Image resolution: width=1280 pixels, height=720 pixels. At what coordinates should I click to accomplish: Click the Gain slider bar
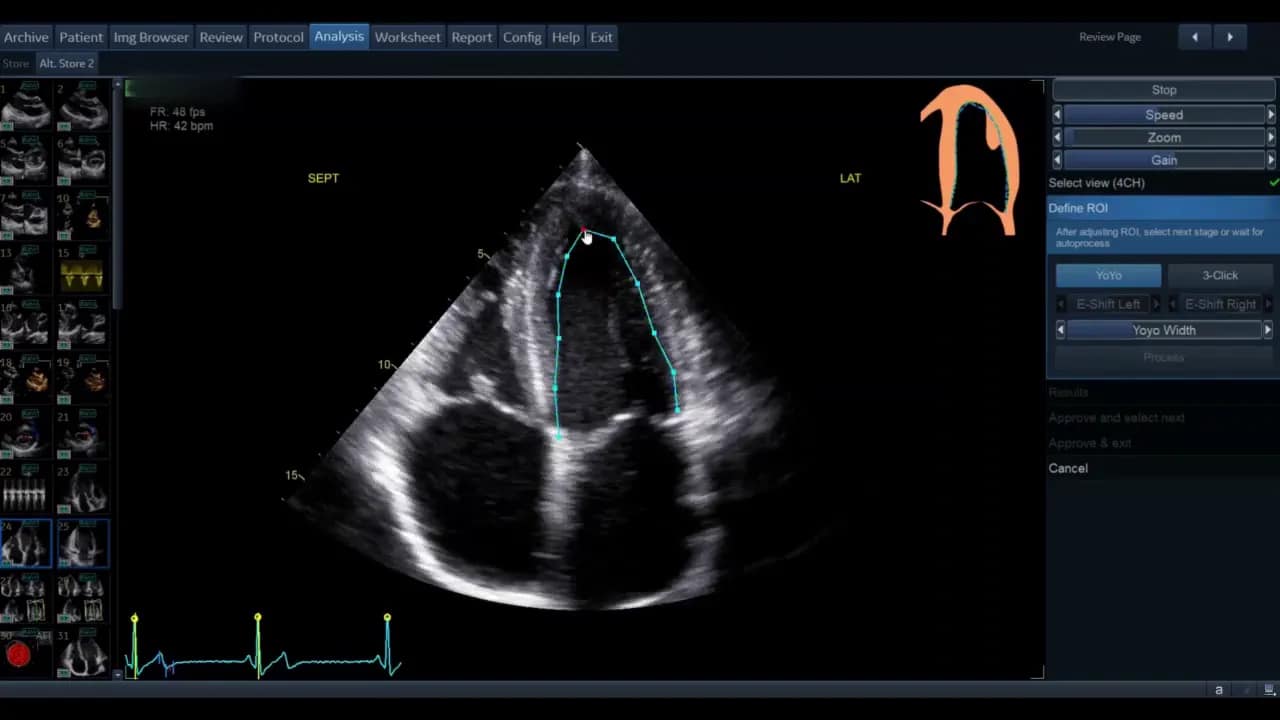click(1164, 160)
